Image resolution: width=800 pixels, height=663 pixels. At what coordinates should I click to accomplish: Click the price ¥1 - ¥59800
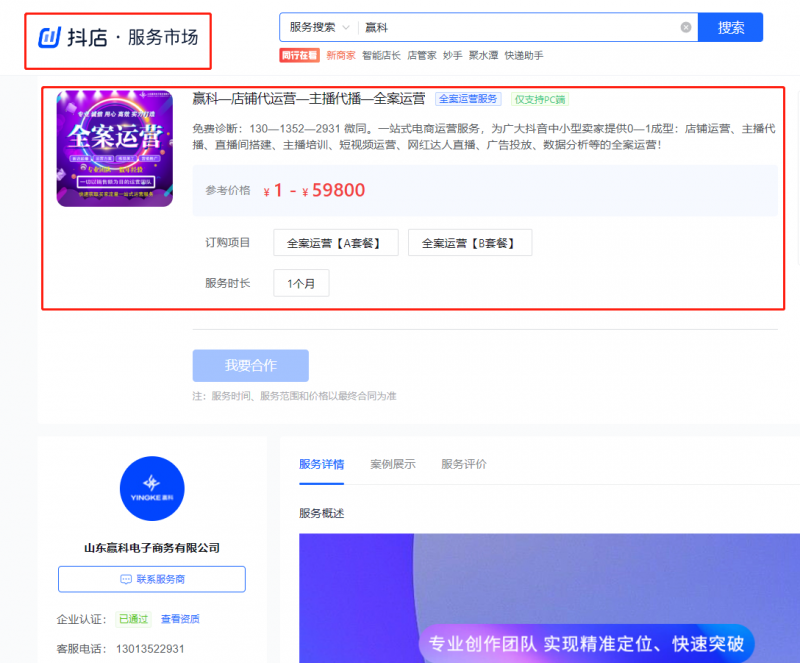[314, 190]
